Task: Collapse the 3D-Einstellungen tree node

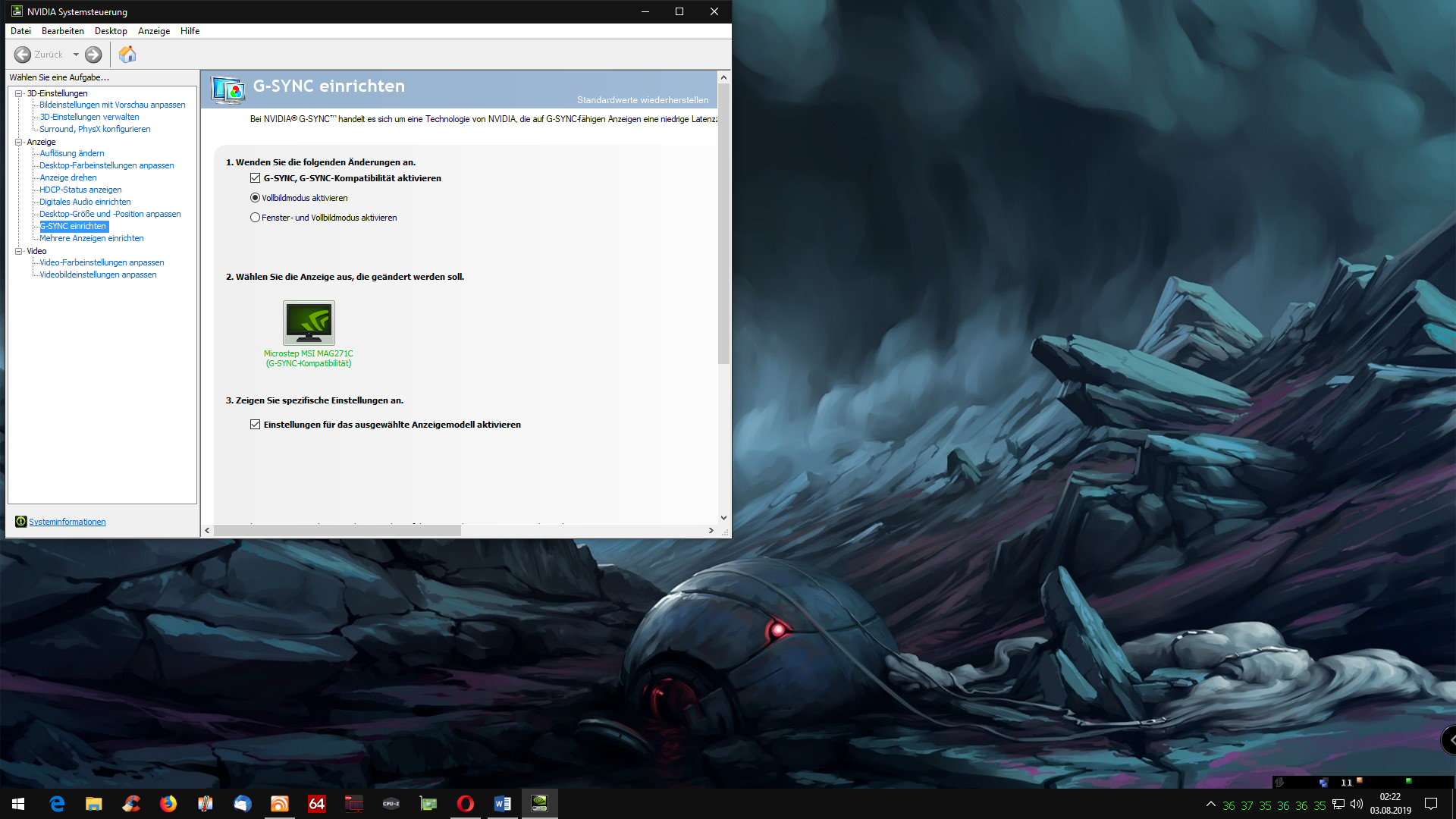Action: point(19,93)
